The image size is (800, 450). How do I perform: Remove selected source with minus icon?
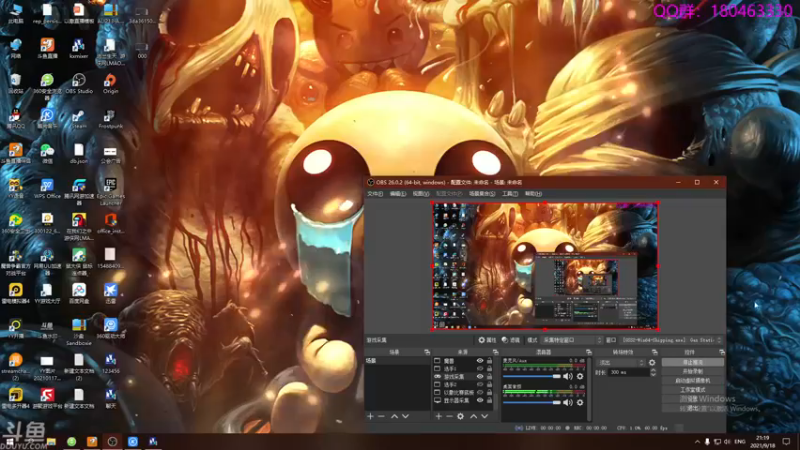pos(449,416)
